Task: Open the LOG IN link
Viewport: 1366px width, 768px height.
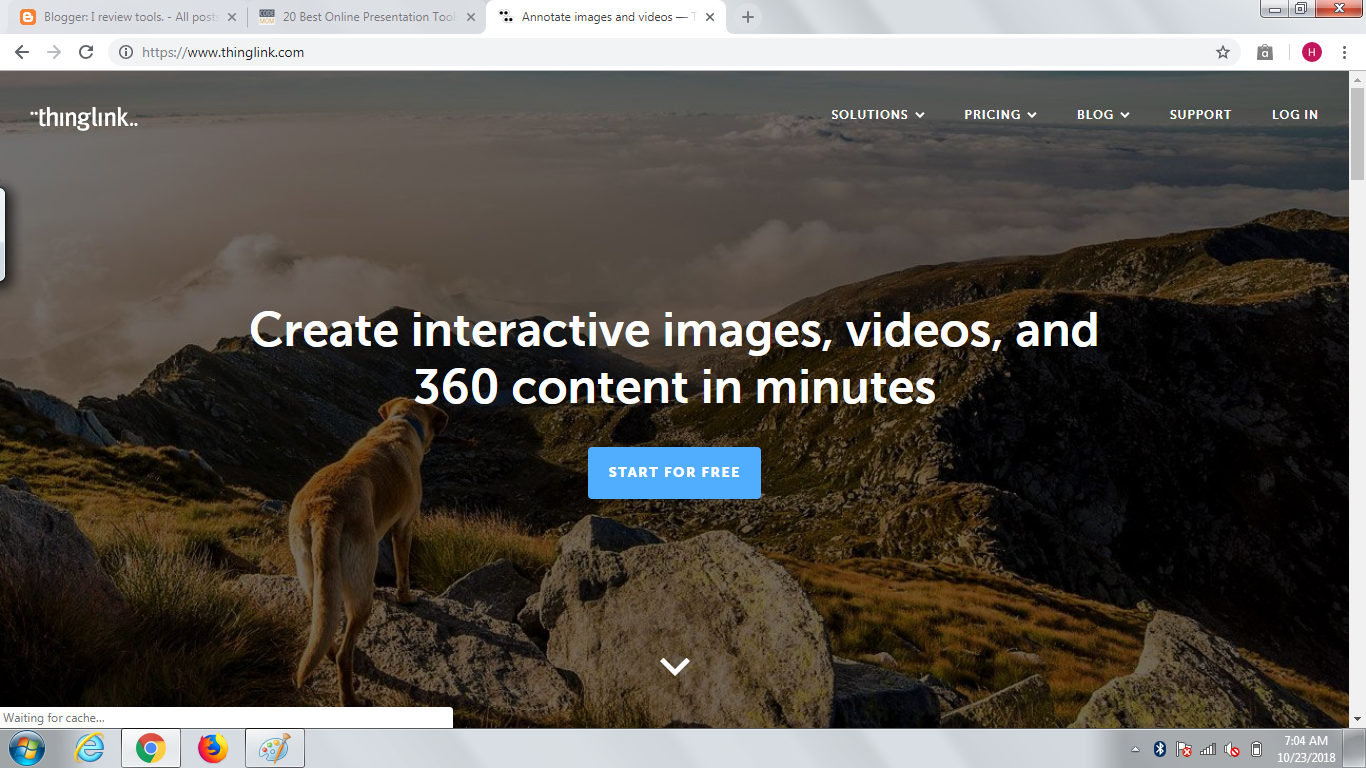Action: click(1295, 114)
